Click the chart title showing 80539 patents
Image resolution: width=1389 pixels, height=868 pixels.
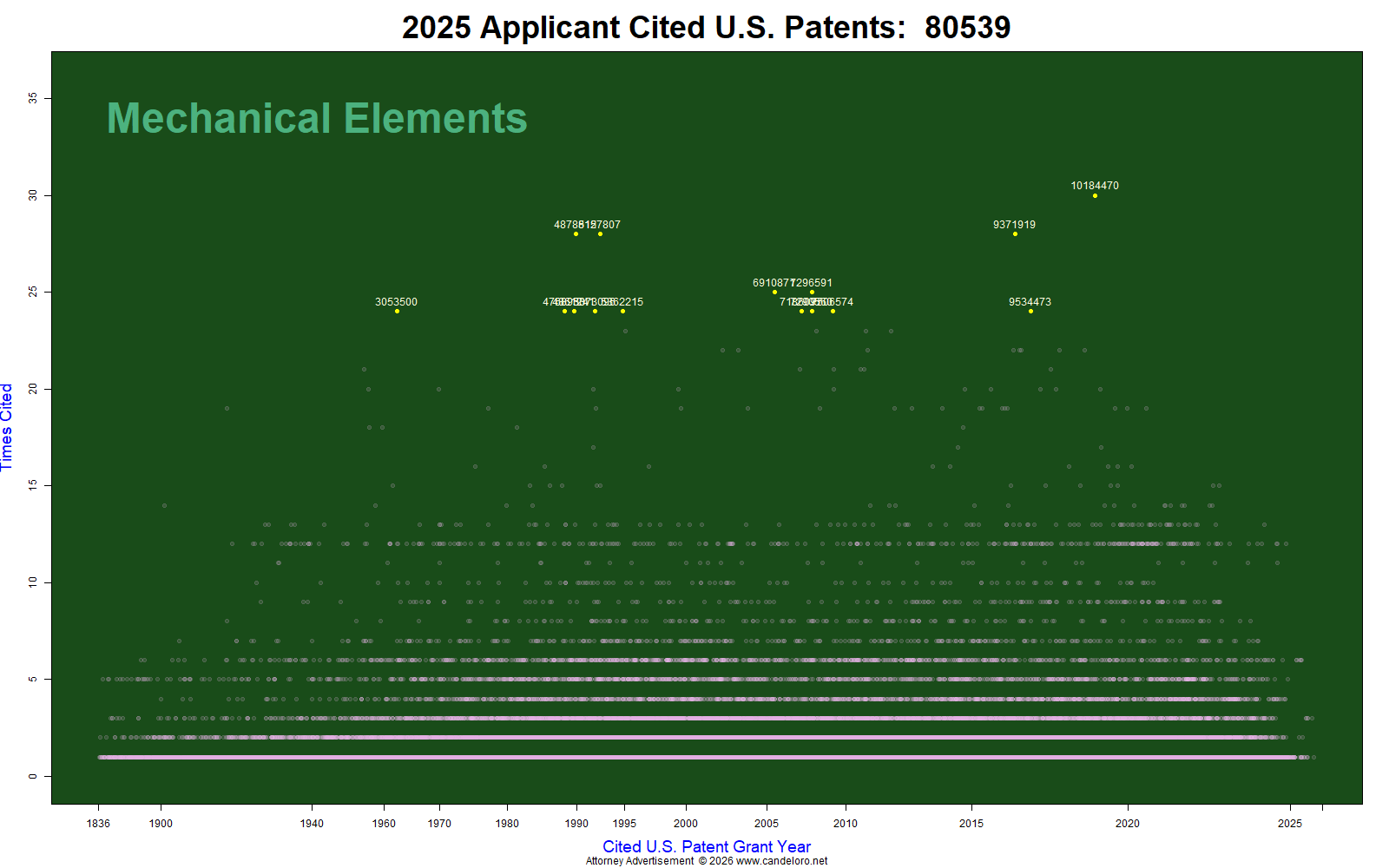pos(706,28)
